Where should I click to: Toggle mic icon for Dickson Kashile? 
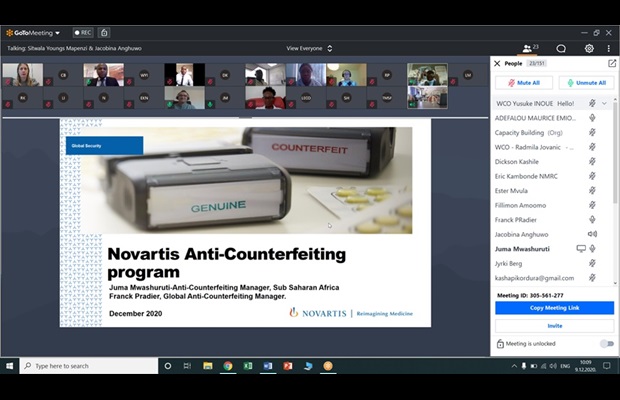click(x=592, y=161)
